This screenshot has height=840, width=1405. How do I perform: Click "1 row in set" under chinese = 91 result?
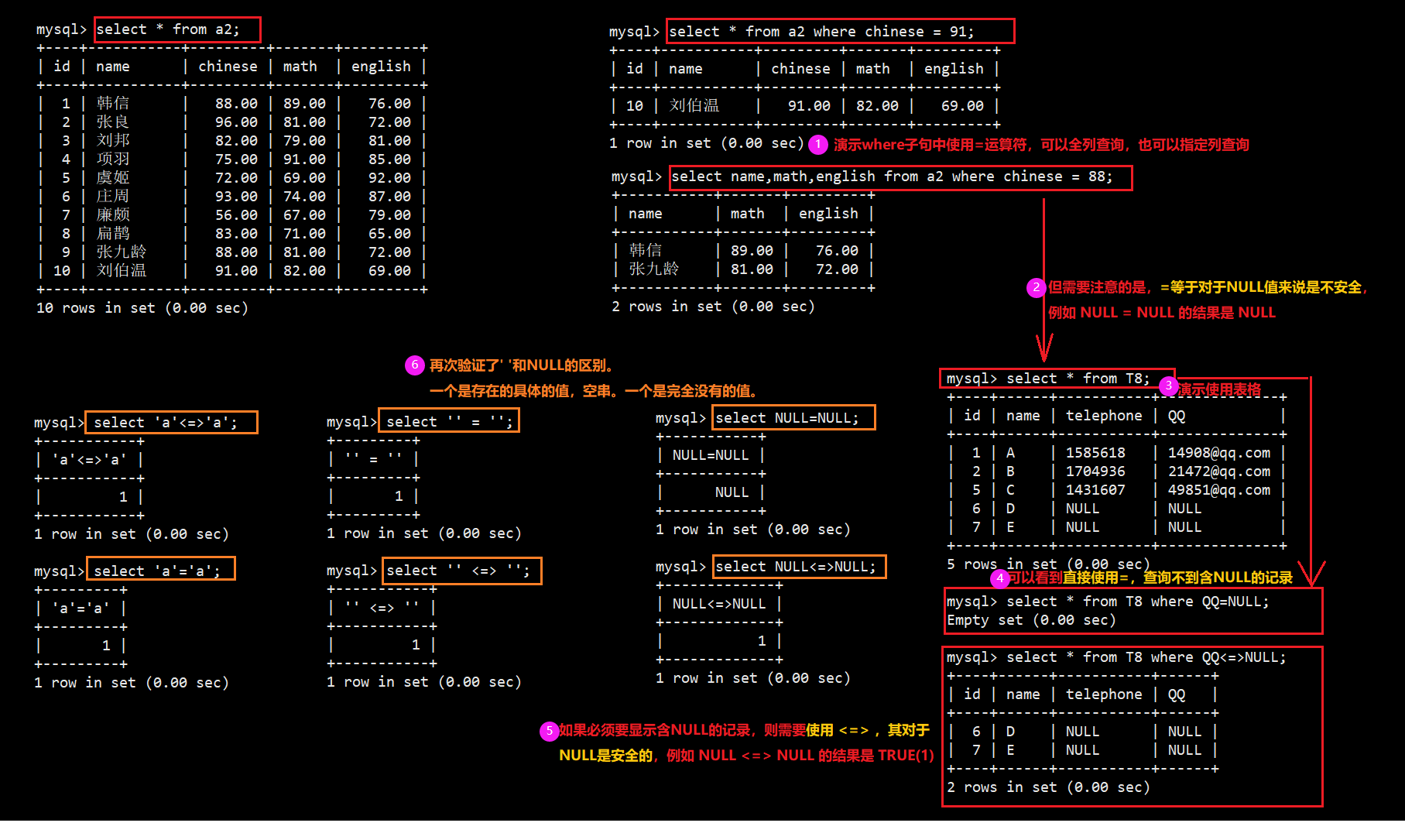pyautogui.click(x=707, y=143)
